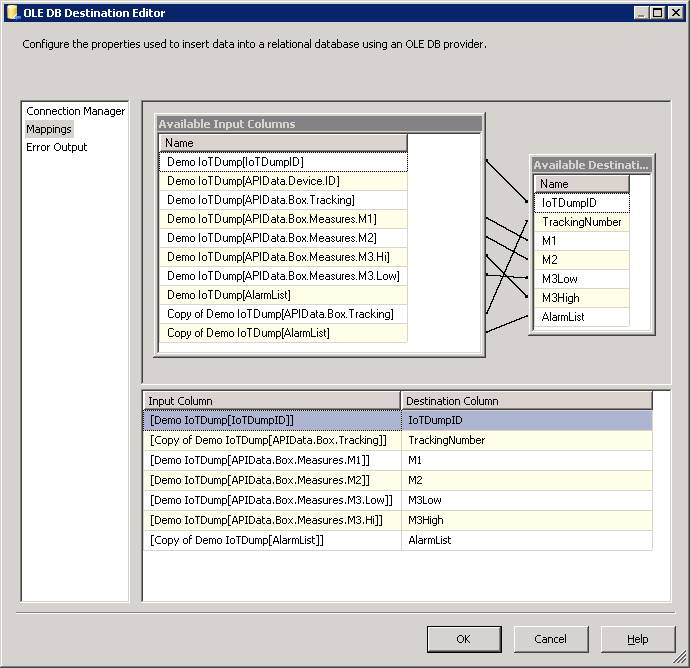690x668 pixels.
Task: Select M3Low destination cell in grid
Action: tap(527, 500)
